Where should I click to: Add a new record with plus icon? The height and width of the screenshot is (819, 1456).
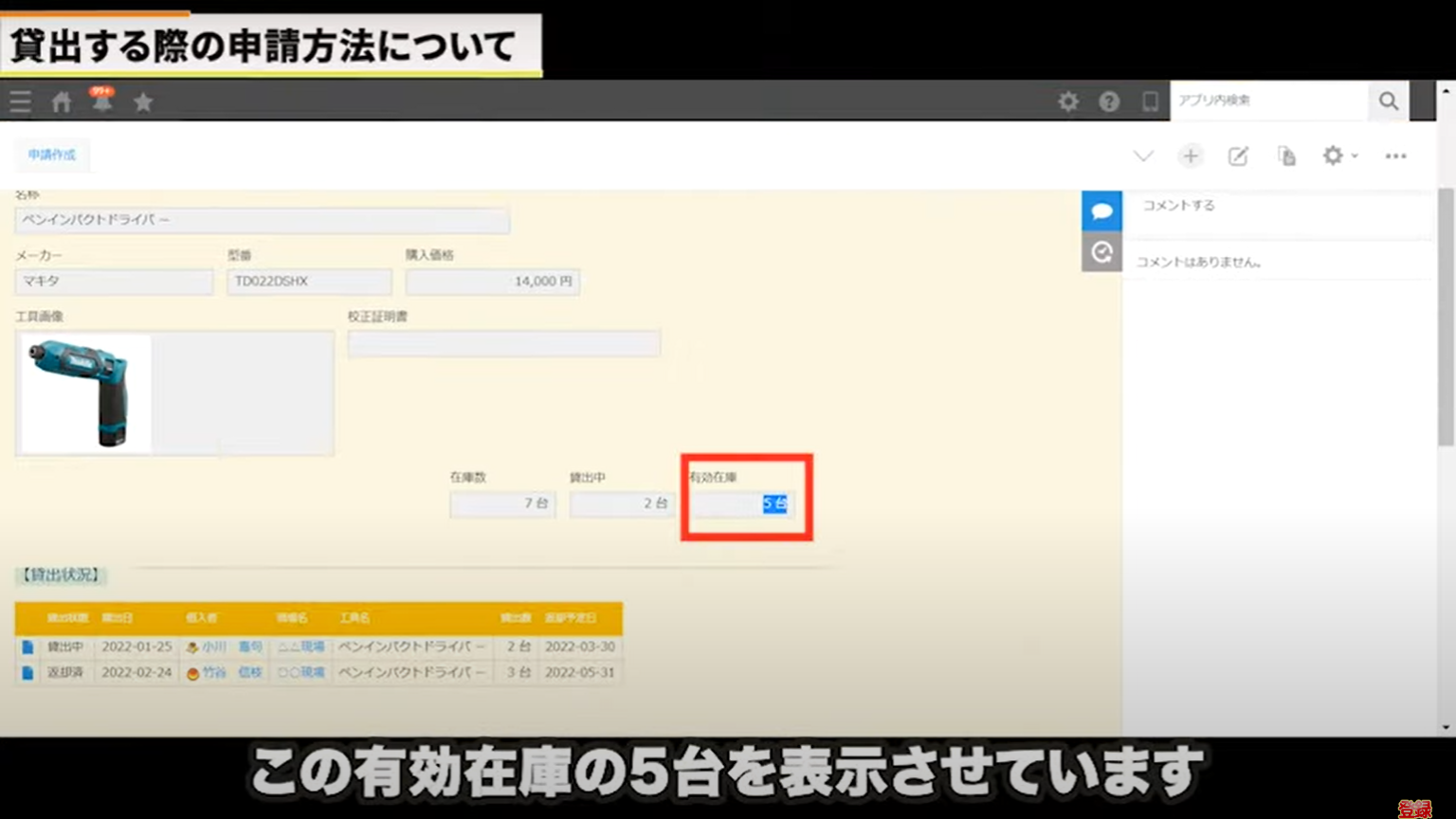pos(1191,156)
